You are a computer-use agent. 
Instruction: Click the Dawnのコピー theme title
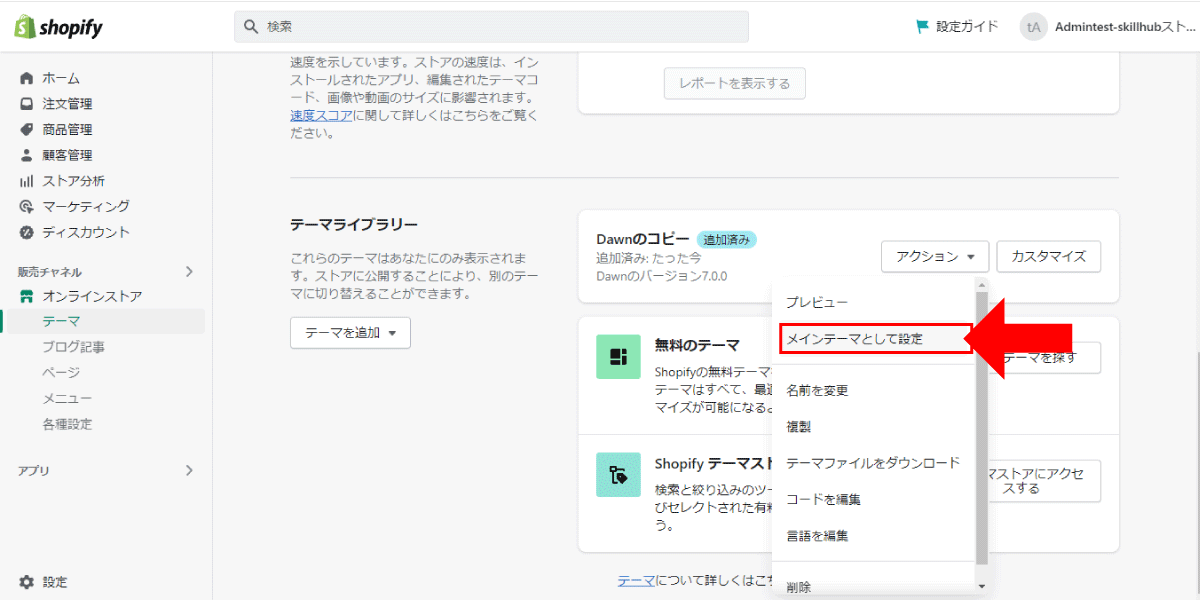pos(643,240)
